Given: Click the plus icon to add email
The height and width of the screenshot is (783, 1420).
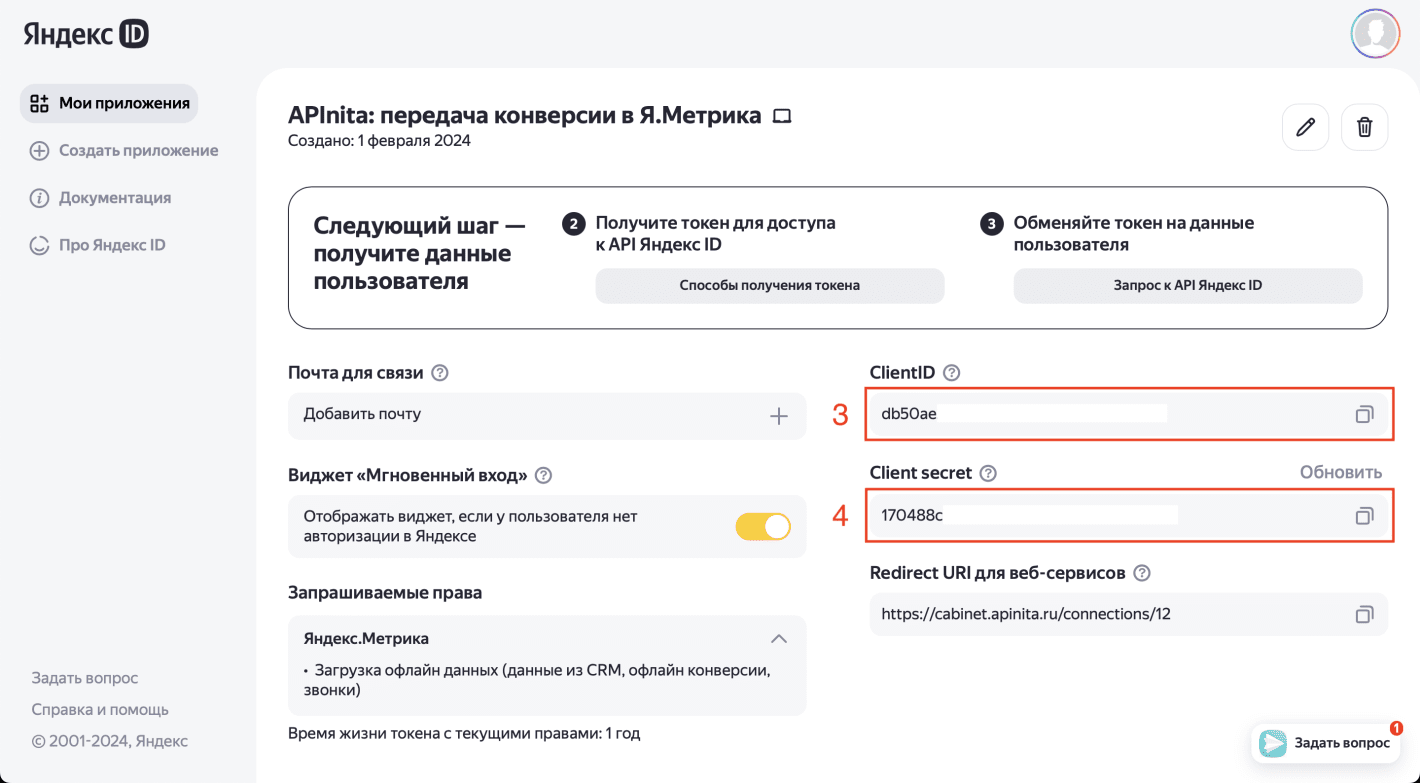Looking at the screenshot, I should 779,416.
